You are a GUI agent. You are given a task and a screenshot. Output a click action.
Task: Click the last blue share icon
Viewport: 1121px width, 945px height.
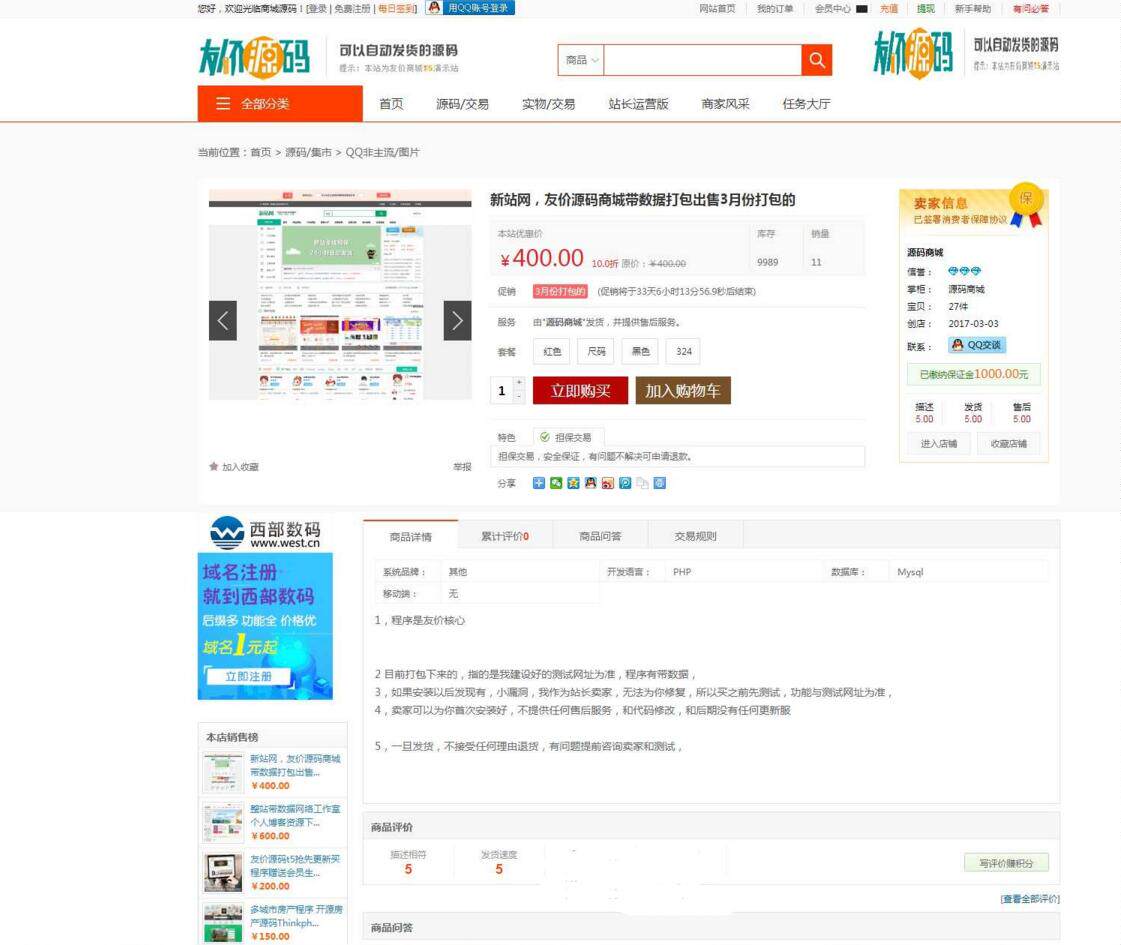[660, 483]
